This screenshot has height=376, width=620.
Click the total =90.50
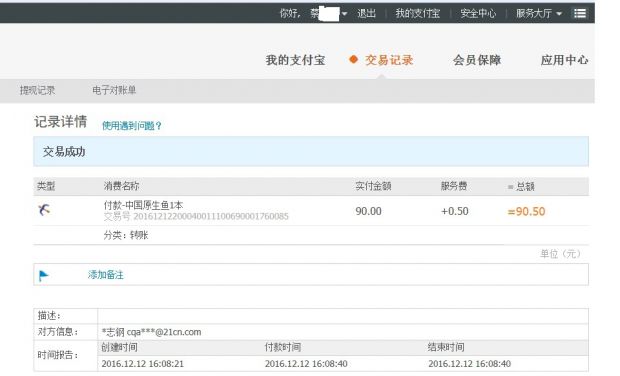pyautogui.click(x=526, y=212)
